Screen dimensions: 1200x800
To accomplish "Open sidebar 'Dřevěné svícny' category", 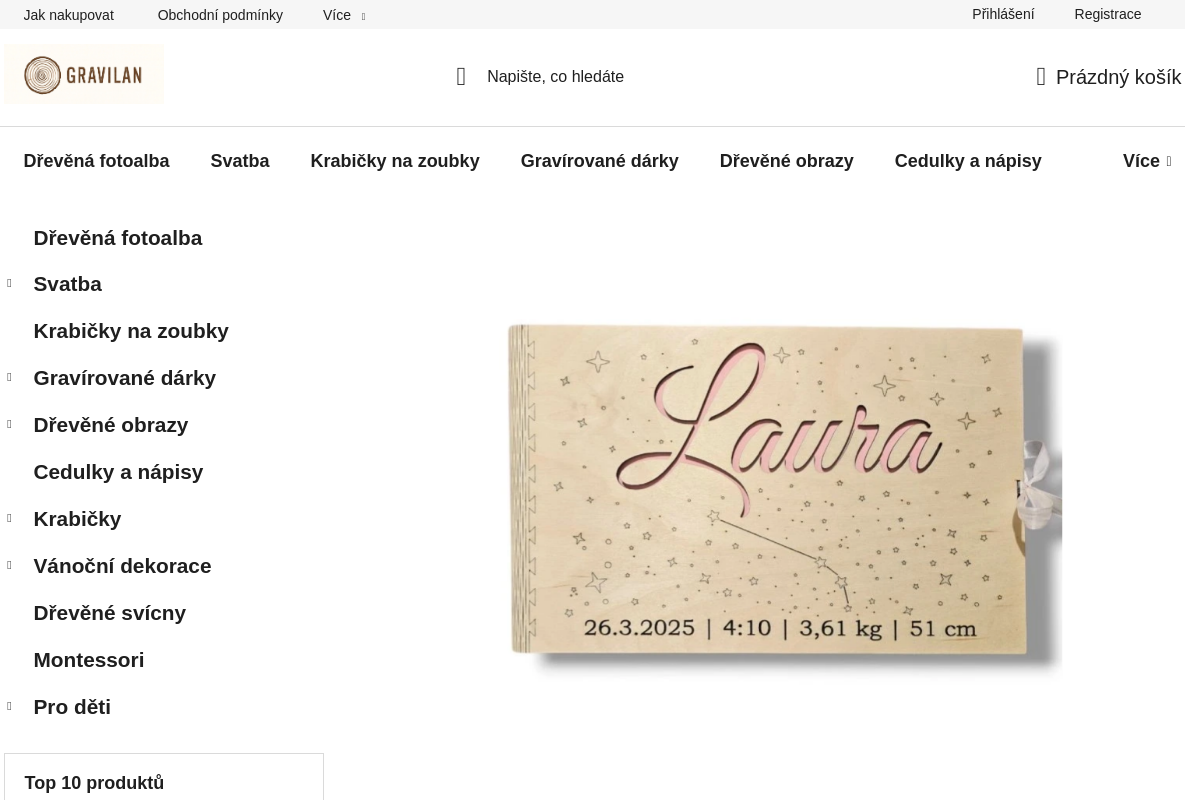I will [110, 613].
